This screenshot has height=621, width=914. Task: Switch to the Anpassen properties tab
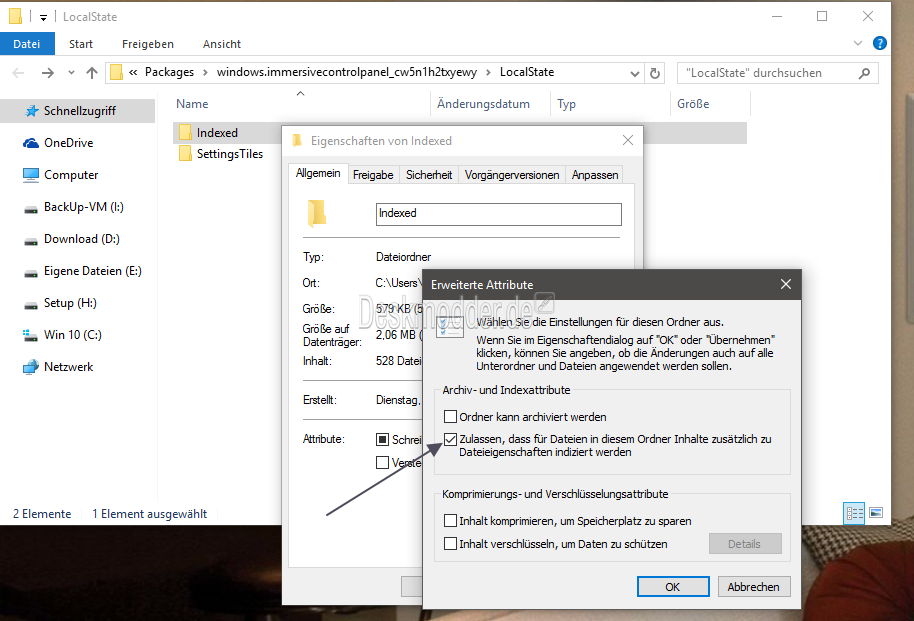click(595, 175)
